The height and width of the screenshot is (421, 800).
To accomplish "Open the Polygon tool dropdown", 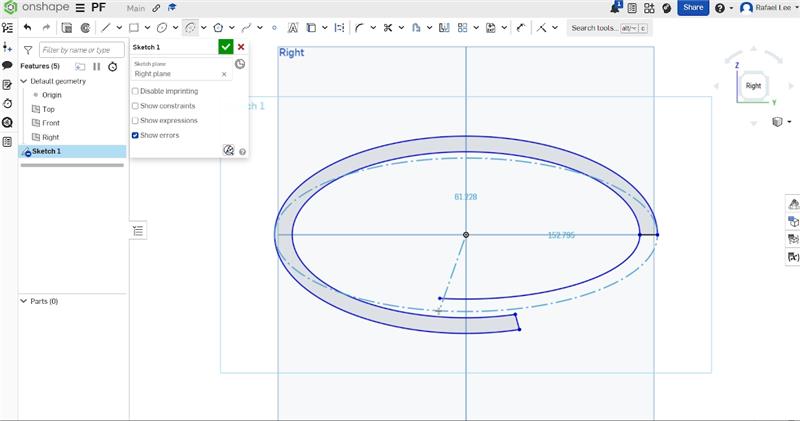I will click(232, 28).
